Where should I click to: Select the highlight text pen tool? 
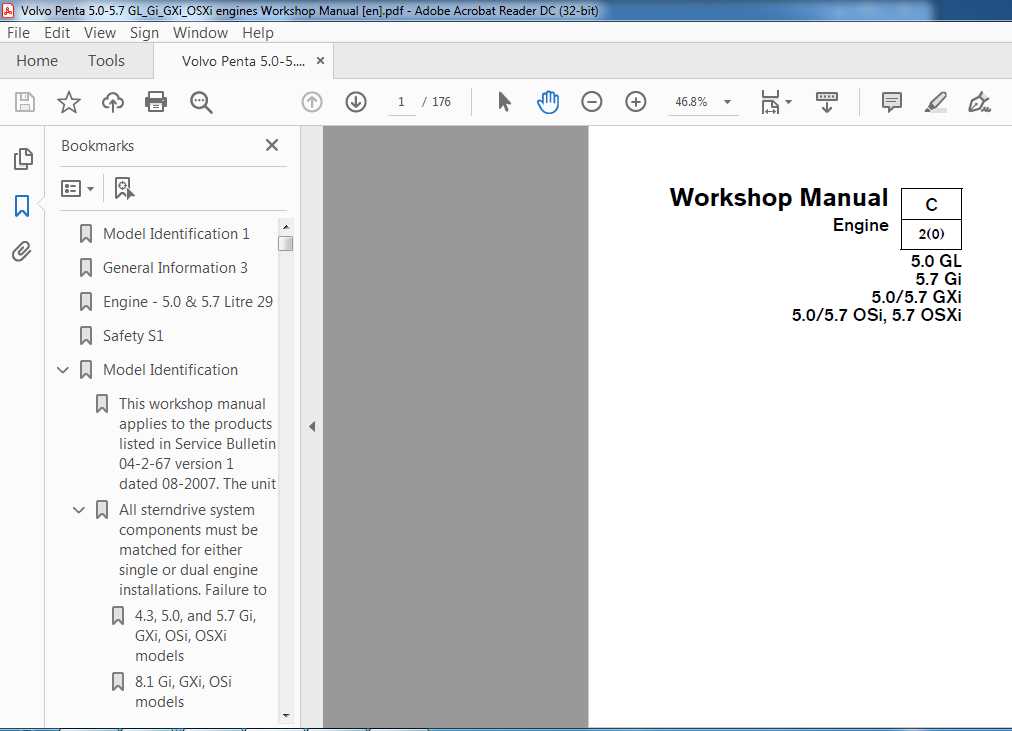pos(935,102)
